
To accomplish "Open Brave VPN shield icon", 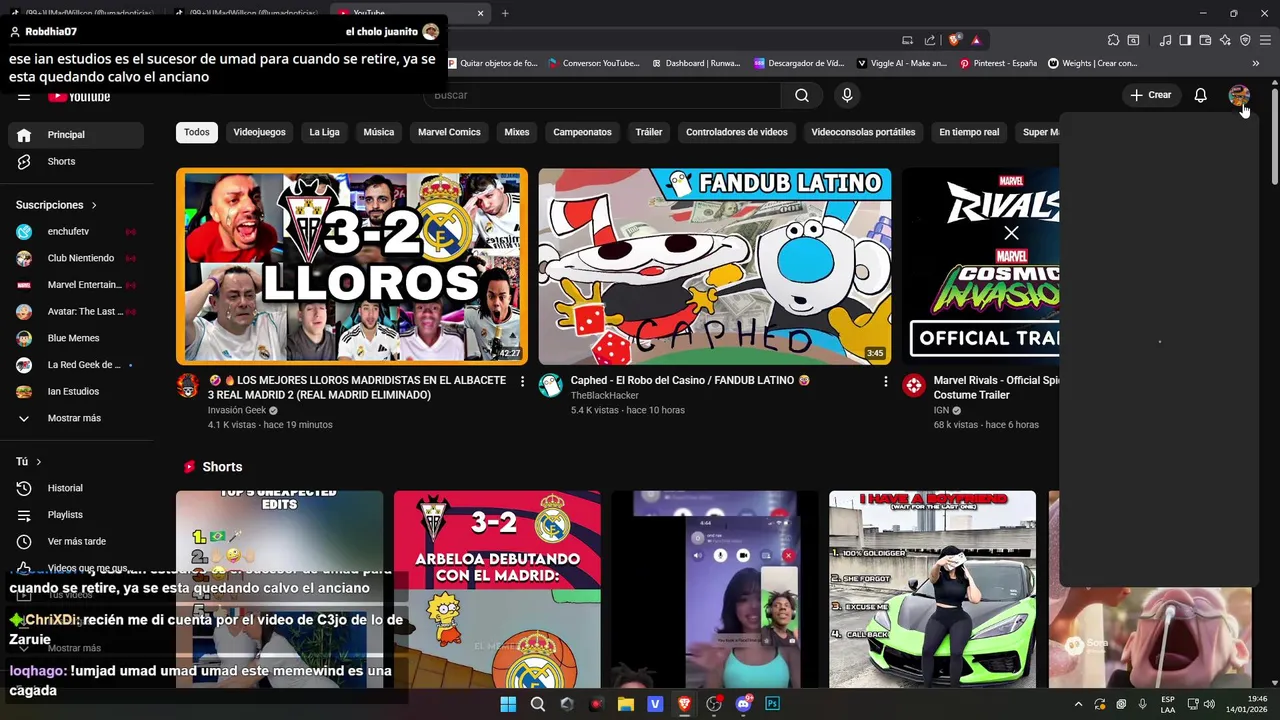I will click(x=1245, y=40).
